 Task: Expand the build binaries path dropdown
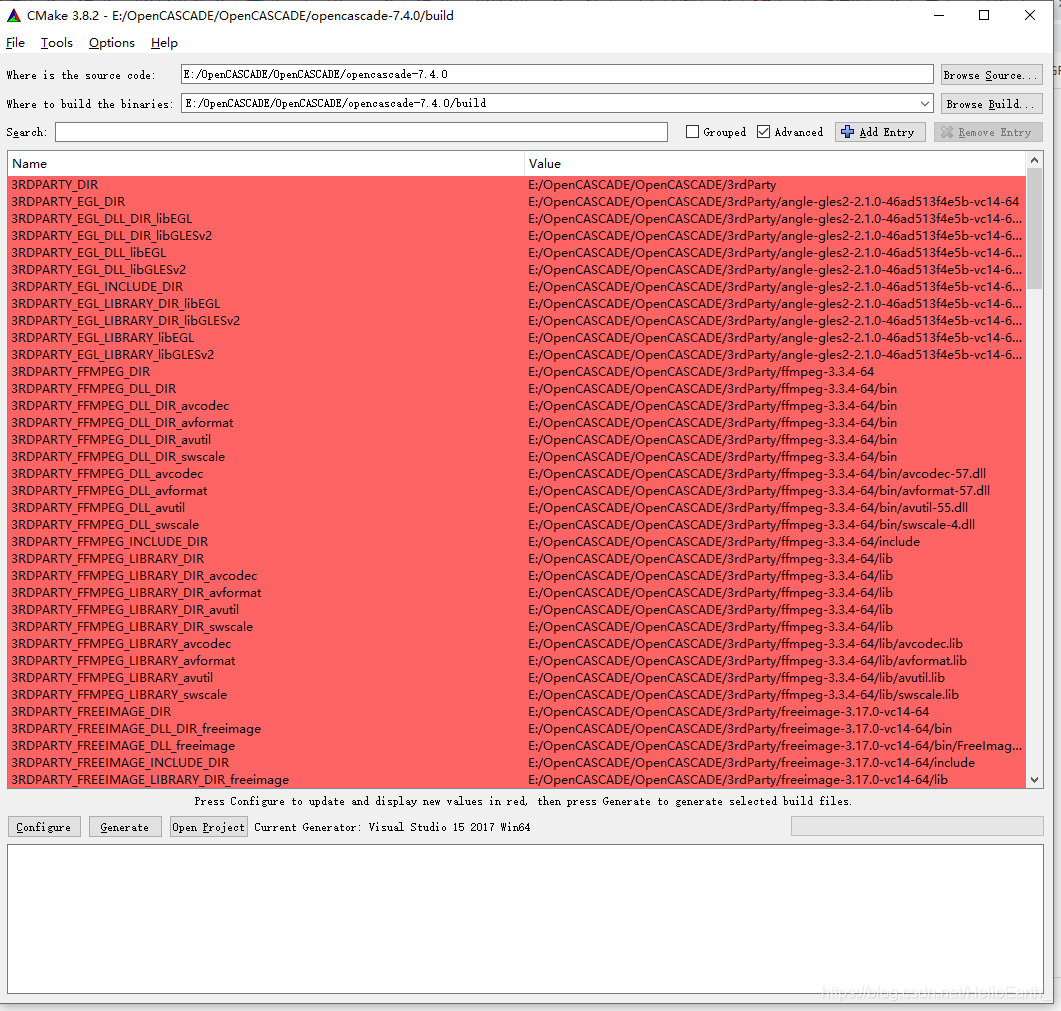tap(924, 104)
